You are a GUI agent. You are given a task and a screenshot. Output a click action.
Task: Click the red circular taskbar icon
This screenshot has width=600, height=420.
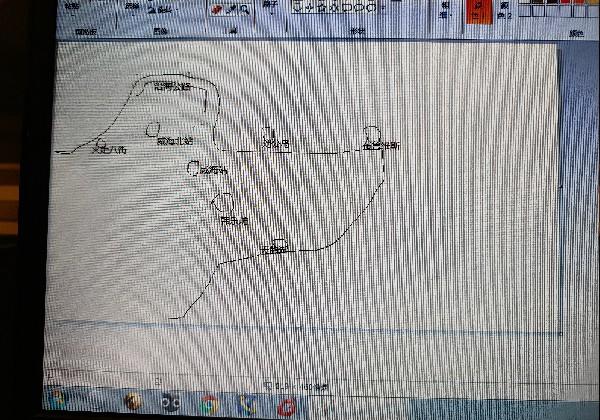coord(287,406)
